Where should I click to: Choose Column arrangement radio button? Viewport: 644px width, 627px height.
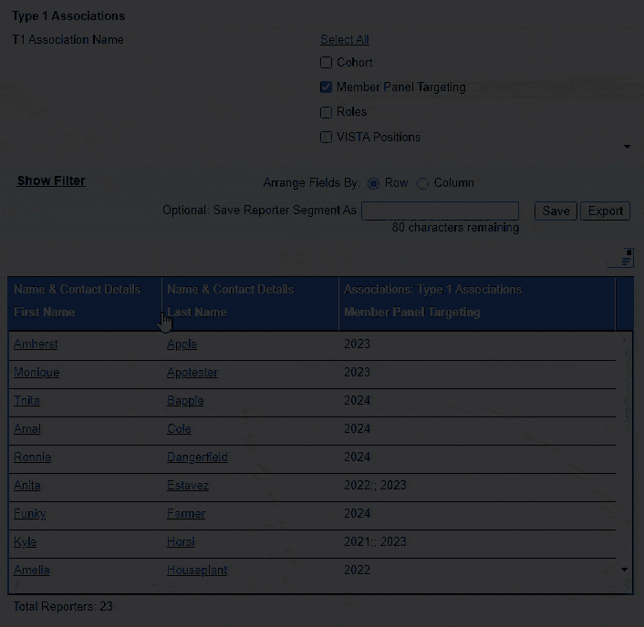[422, 184]
